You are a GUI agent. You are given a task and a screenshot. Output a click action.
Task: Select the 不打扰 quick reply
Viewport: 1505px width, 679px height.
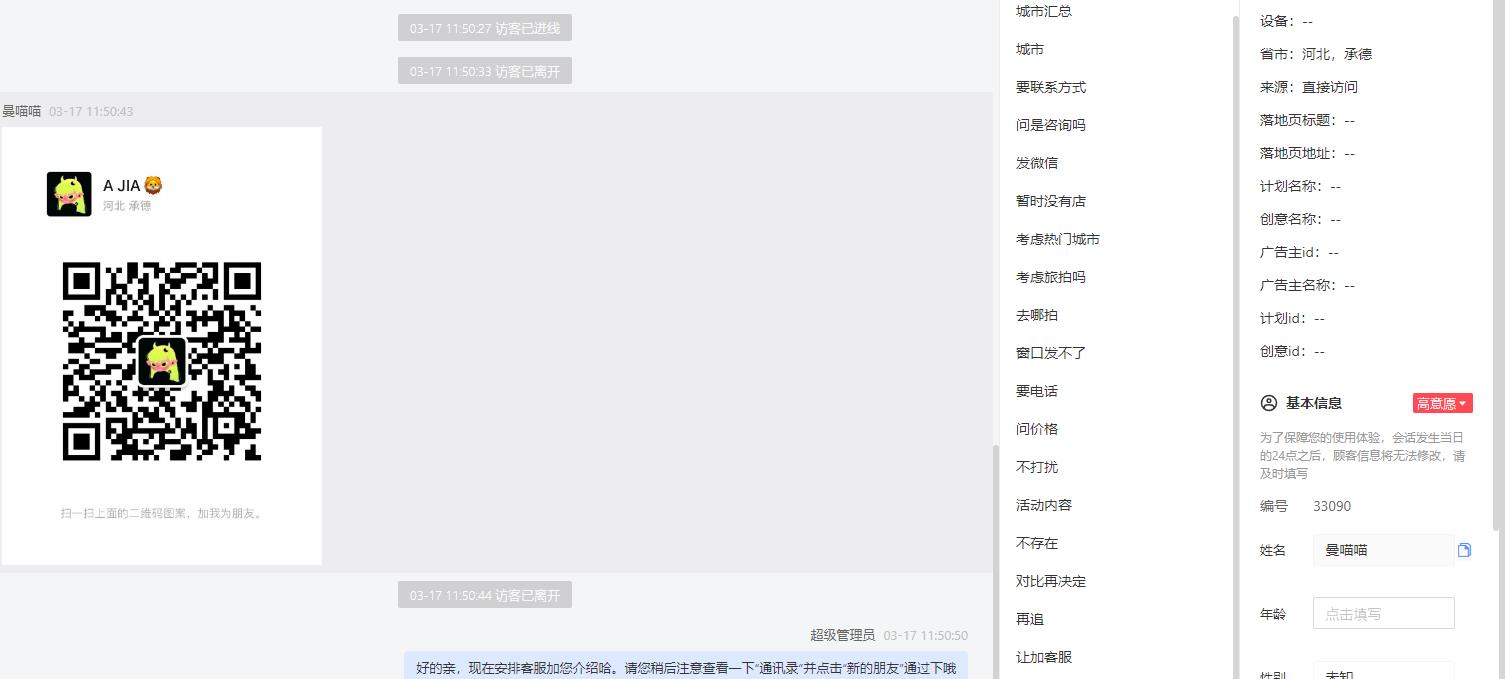click(x=1037, y=467)
